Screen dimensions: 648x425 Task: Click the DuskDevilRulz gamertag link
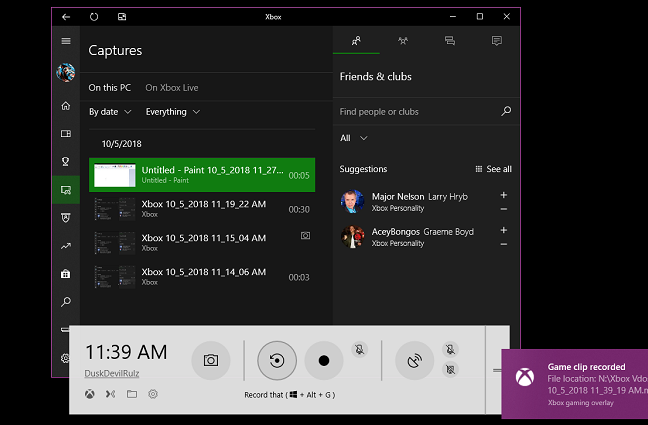pos(112,373)
